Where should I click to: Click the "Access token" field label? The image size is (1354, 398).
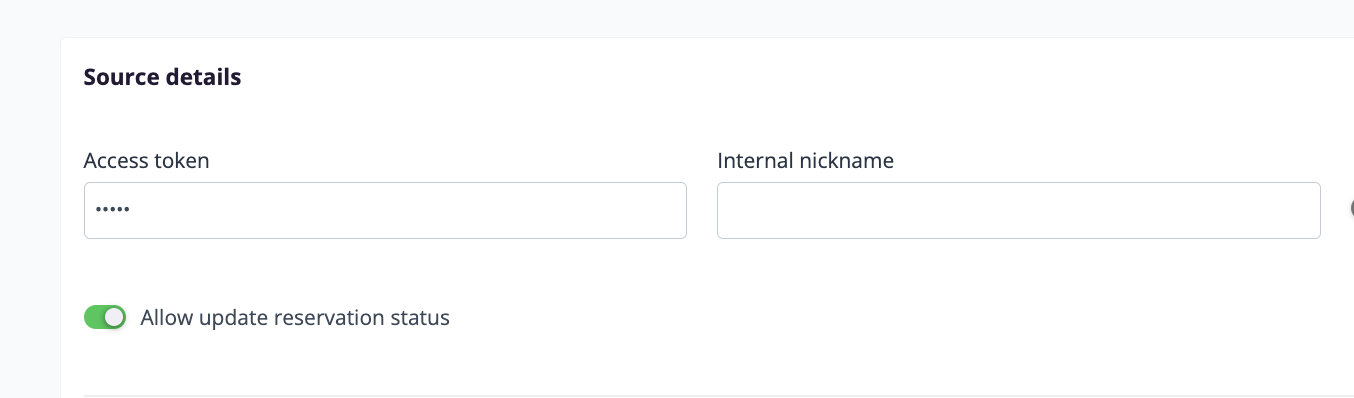pyautogui.click(x=146, y=160)
